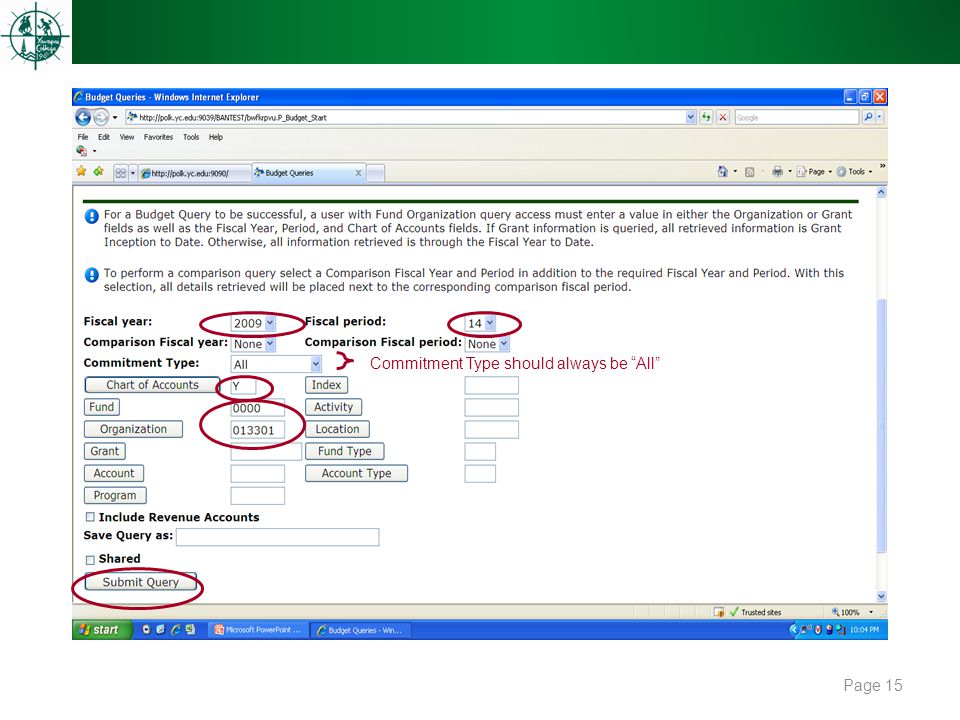Screen dimensions: 960x720
Task: Check the Shared checkbox
Action: 90,560
